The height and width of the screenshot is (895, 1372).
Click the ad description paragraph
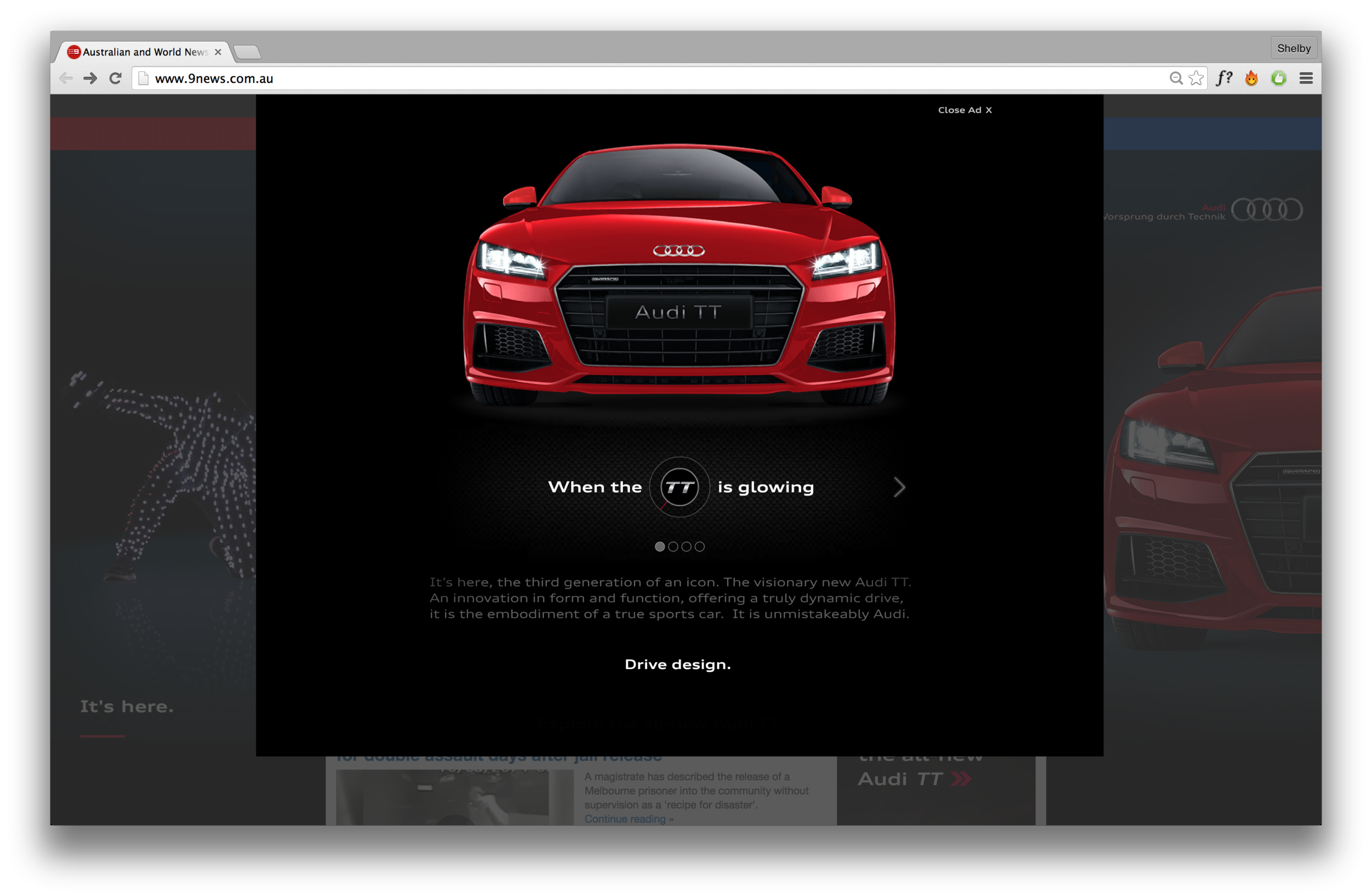click(670, 598)
